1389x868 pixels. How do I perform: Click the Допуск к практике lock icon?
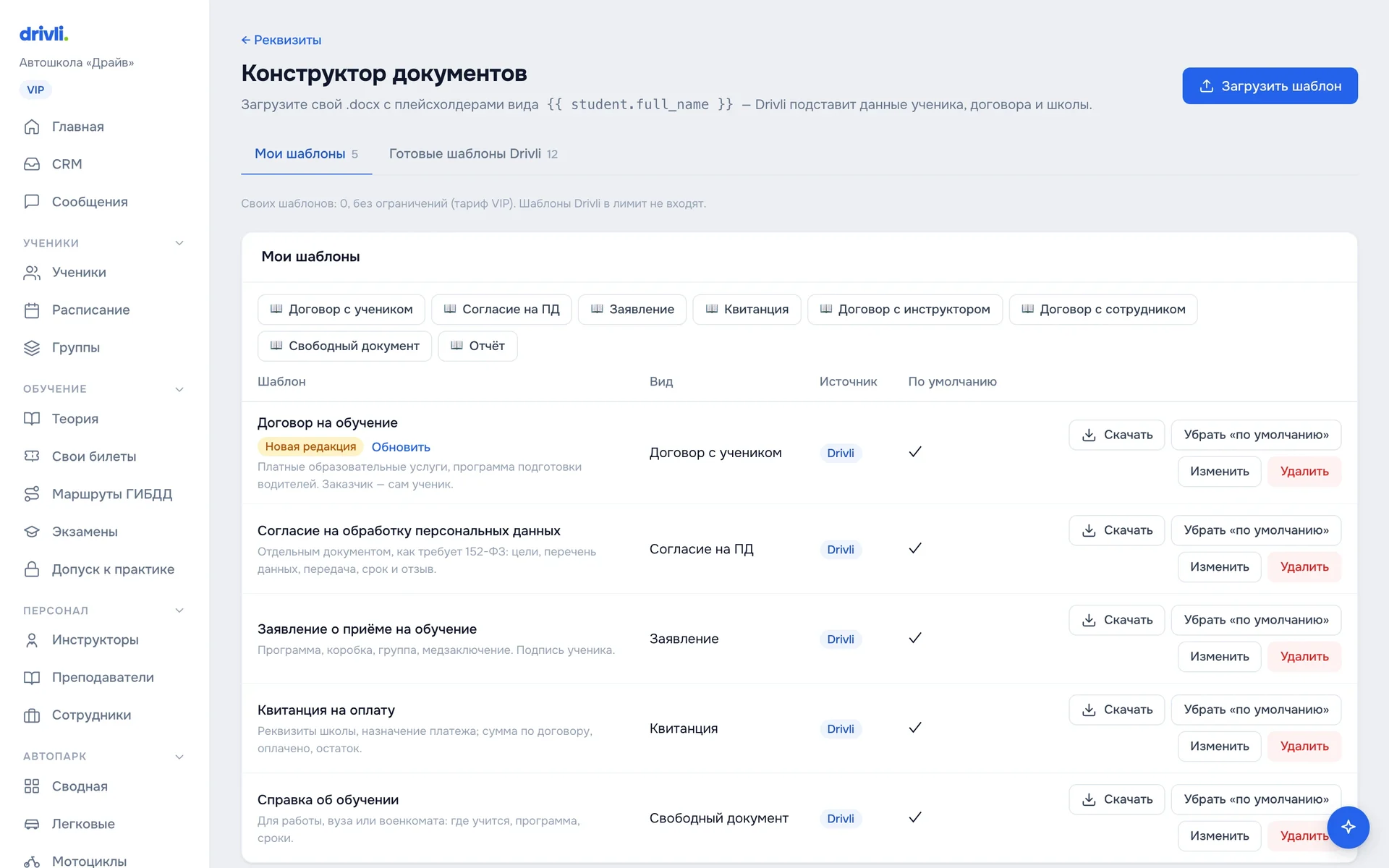[x=32, y=569]
